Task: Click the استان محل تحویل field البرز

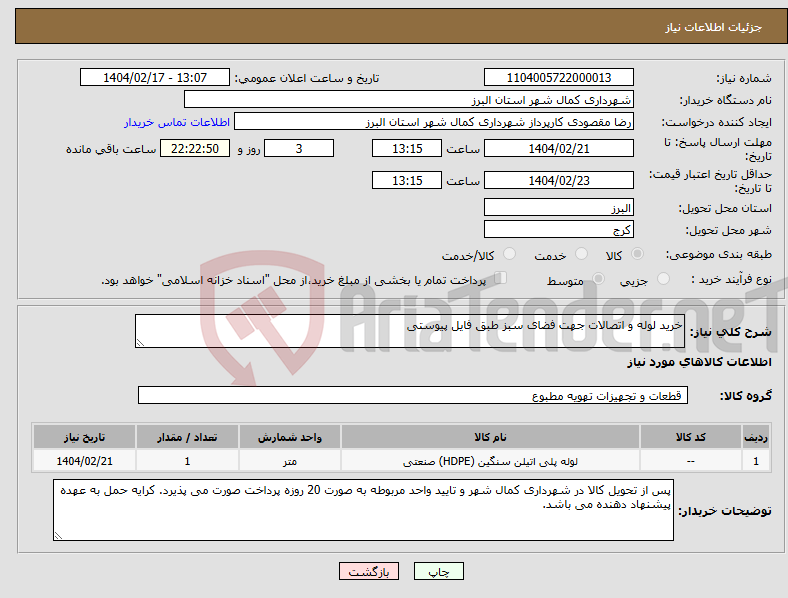Action: [x=558, y=207]
